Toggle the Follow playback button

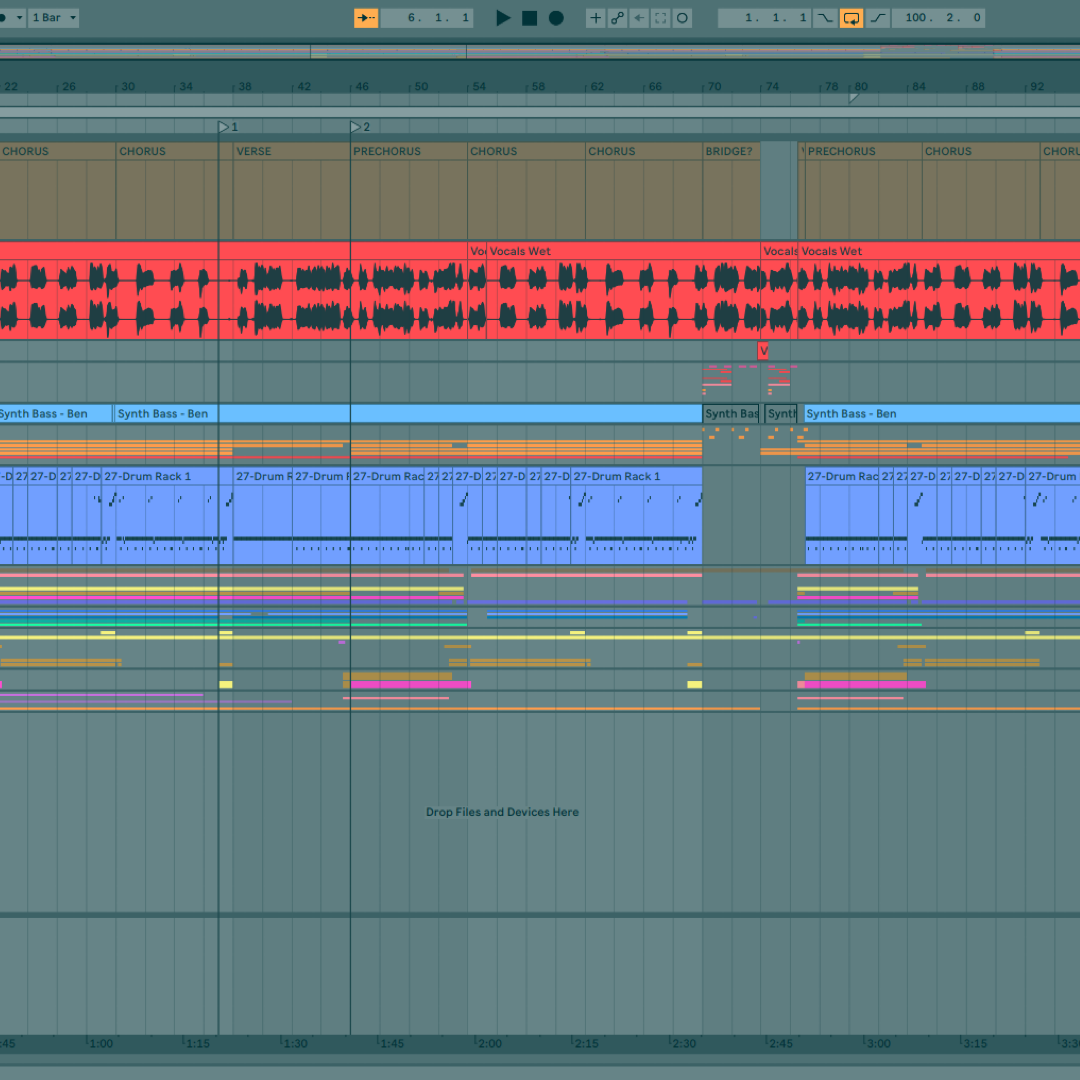click(x=366, y=18)
